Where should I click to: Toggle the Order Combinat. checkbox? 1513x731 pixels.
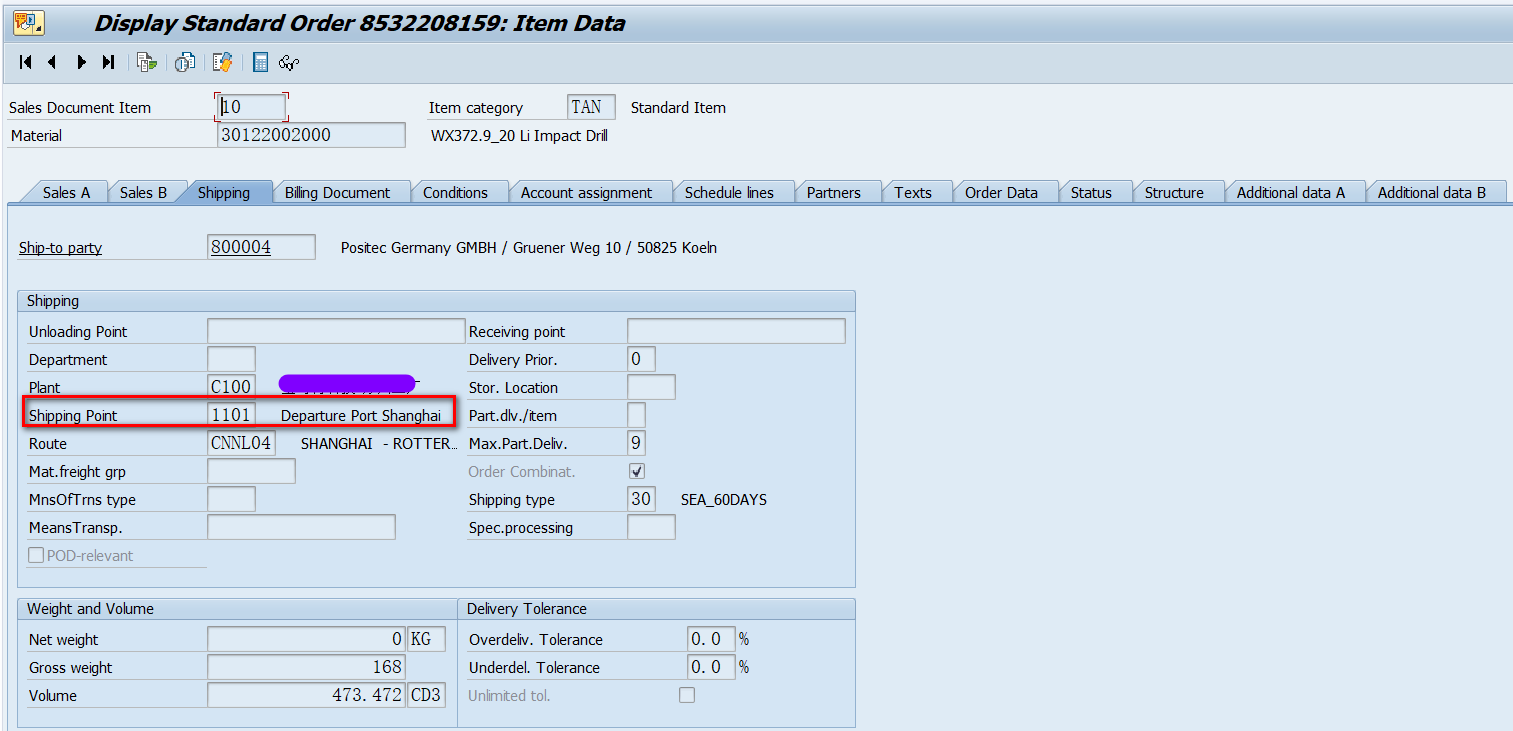(637, 470)
